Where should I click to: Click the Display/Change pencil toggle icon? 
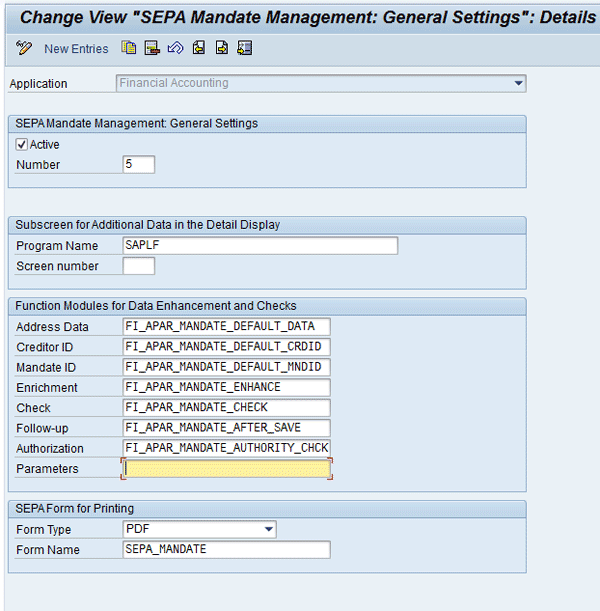tap(25, 48)
